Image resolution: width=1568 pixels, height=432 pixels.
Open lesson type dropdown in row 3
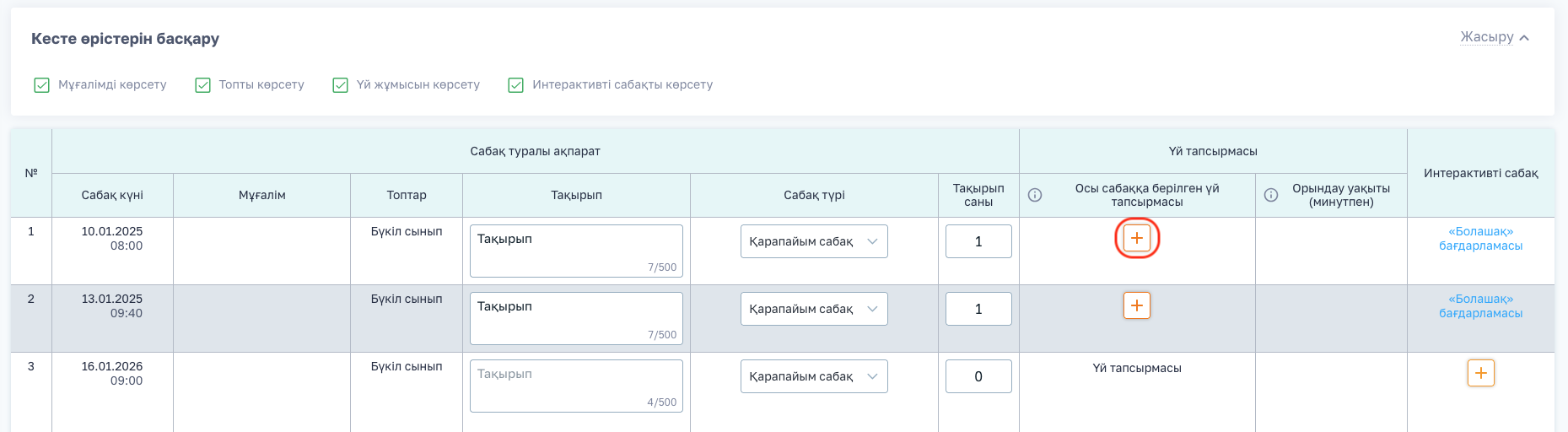click(x=814, y=376)
